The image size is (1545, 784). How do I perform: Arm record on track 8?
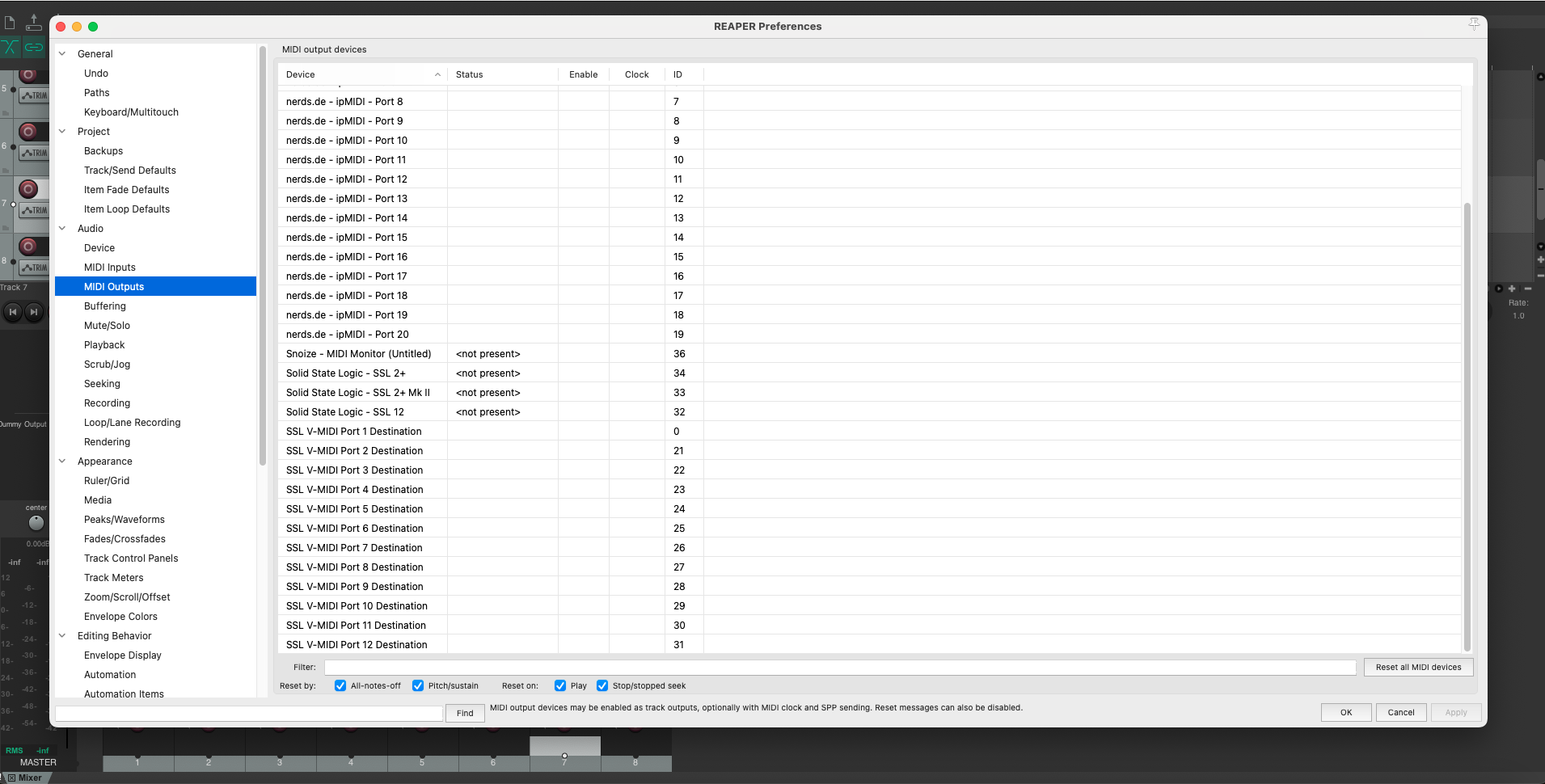28,247
